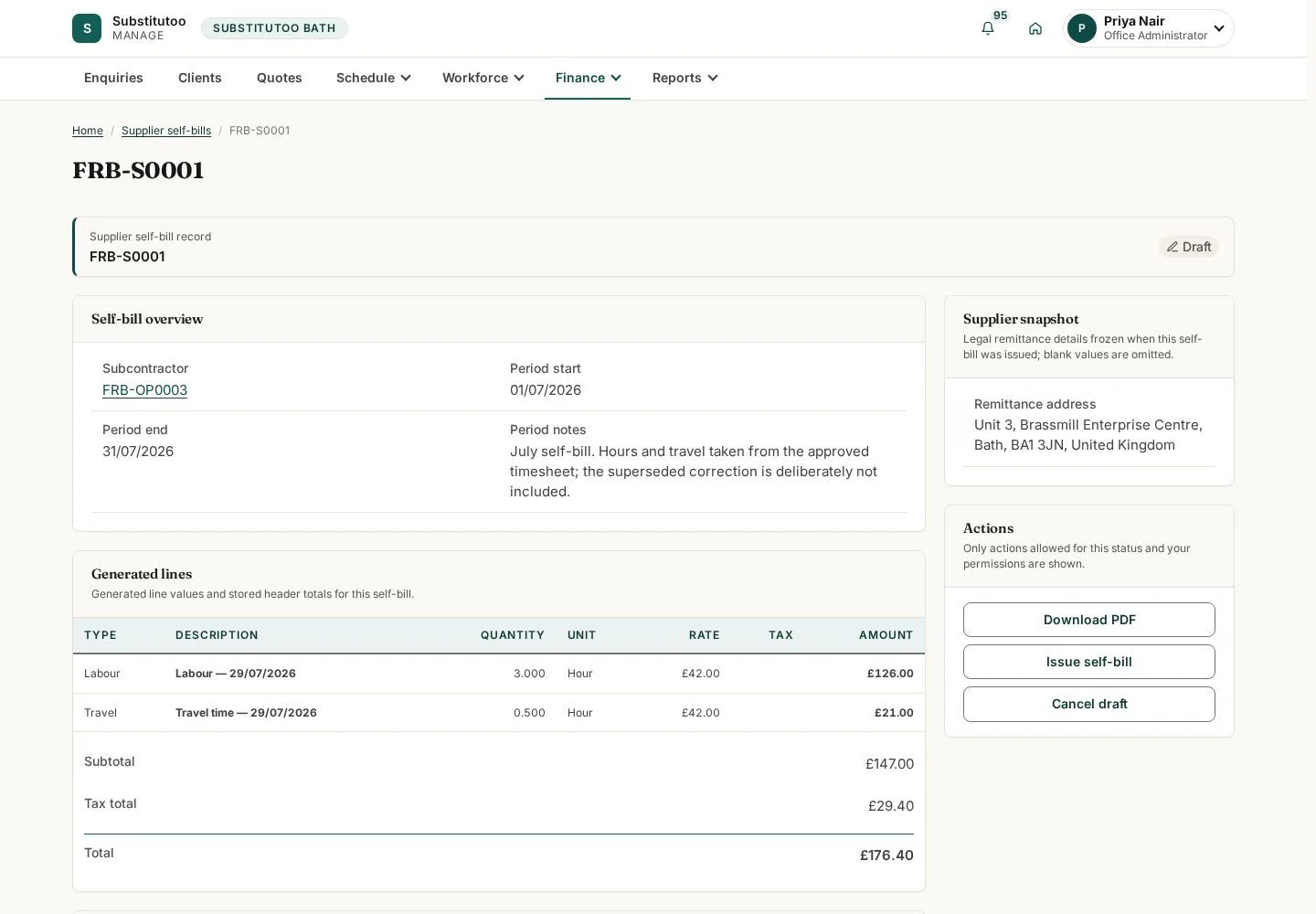This screenshot has height=914, width=1316.
Task: Click the AMOUNT column header
Action: click(x=886, y=635)
